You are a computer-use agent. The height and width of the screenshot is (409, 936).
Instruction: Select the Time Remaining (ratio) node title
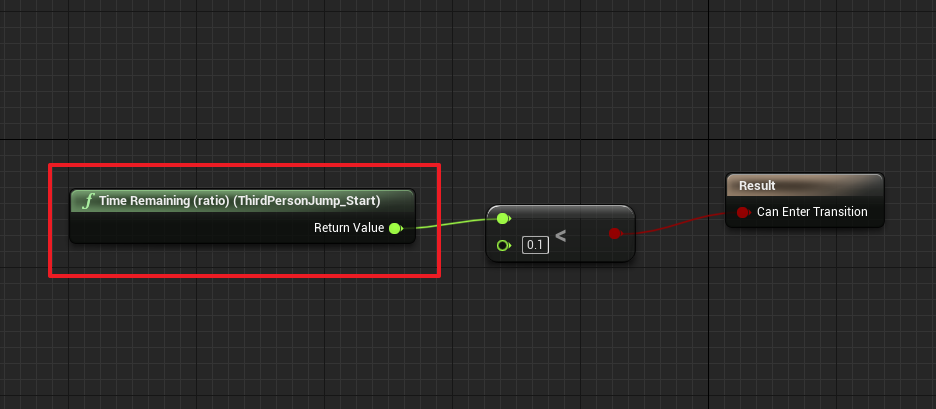(239, 201)
